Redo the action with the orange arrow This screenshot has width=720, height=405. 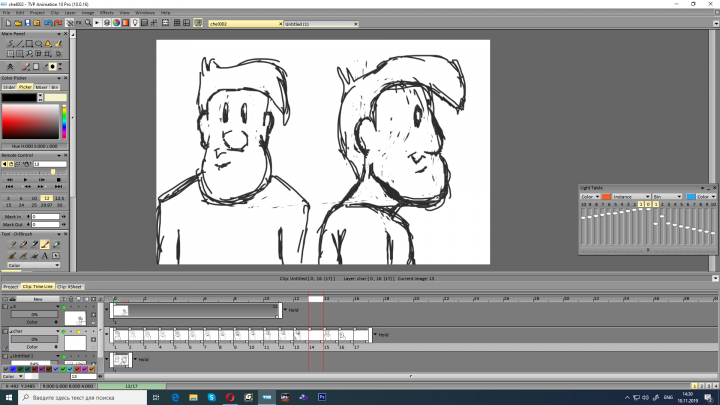58,23
